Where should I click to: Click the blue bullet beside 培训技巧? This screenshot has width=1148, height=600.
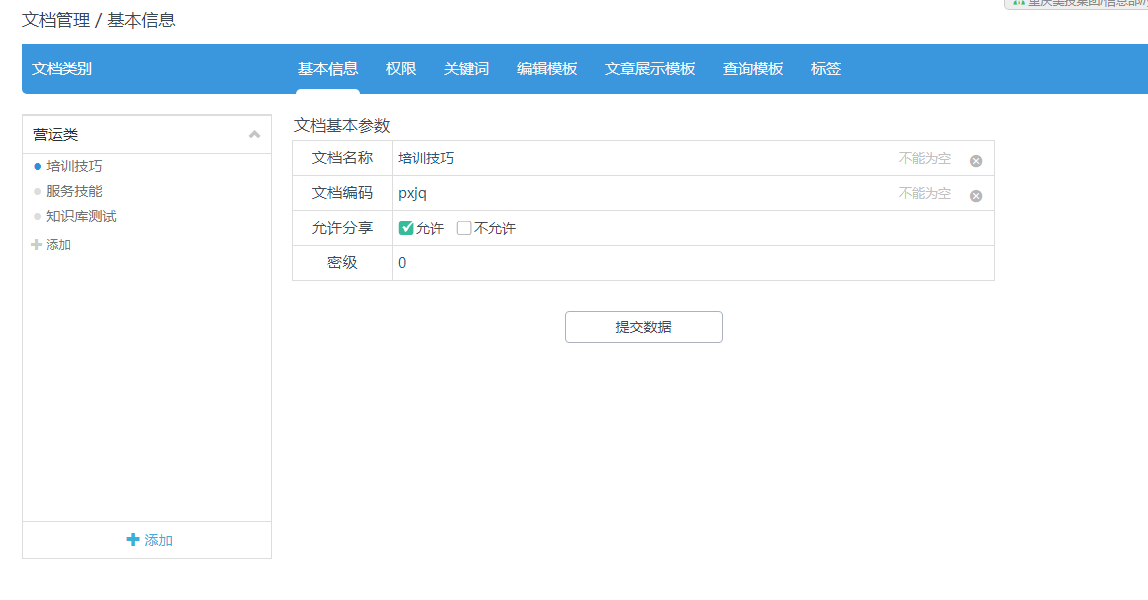tap(38, 167)
